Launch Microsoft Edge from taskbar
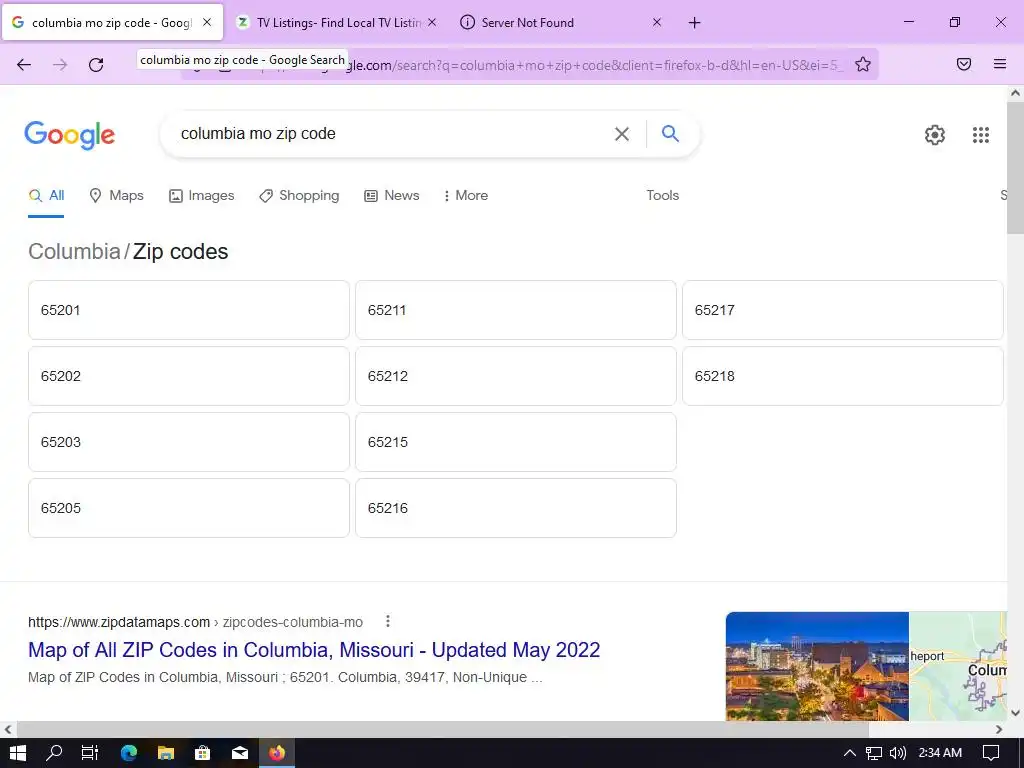The width and height of the screenshot is (1024, 768). [129, 753]
